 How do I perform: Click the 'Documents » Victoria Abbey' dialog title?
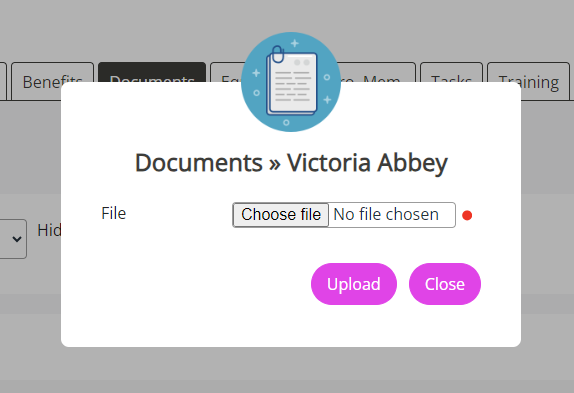[291, 163]
